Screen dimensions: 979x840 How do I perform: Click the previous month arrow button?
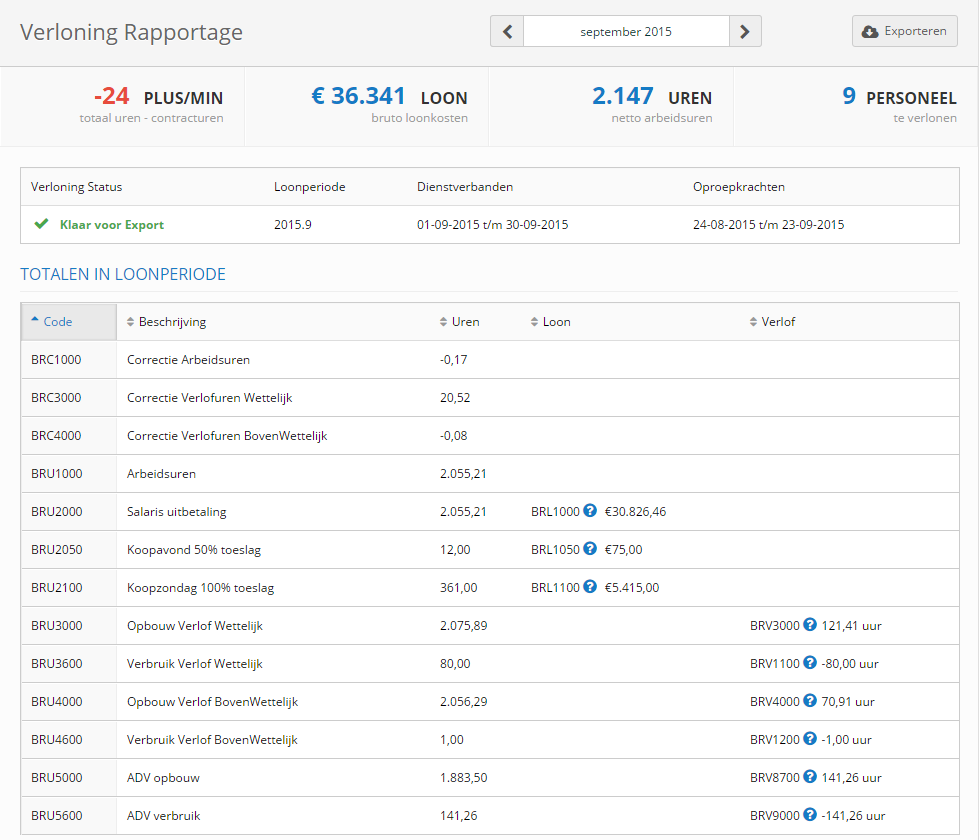pyautogui.click(x=507, y=31)
